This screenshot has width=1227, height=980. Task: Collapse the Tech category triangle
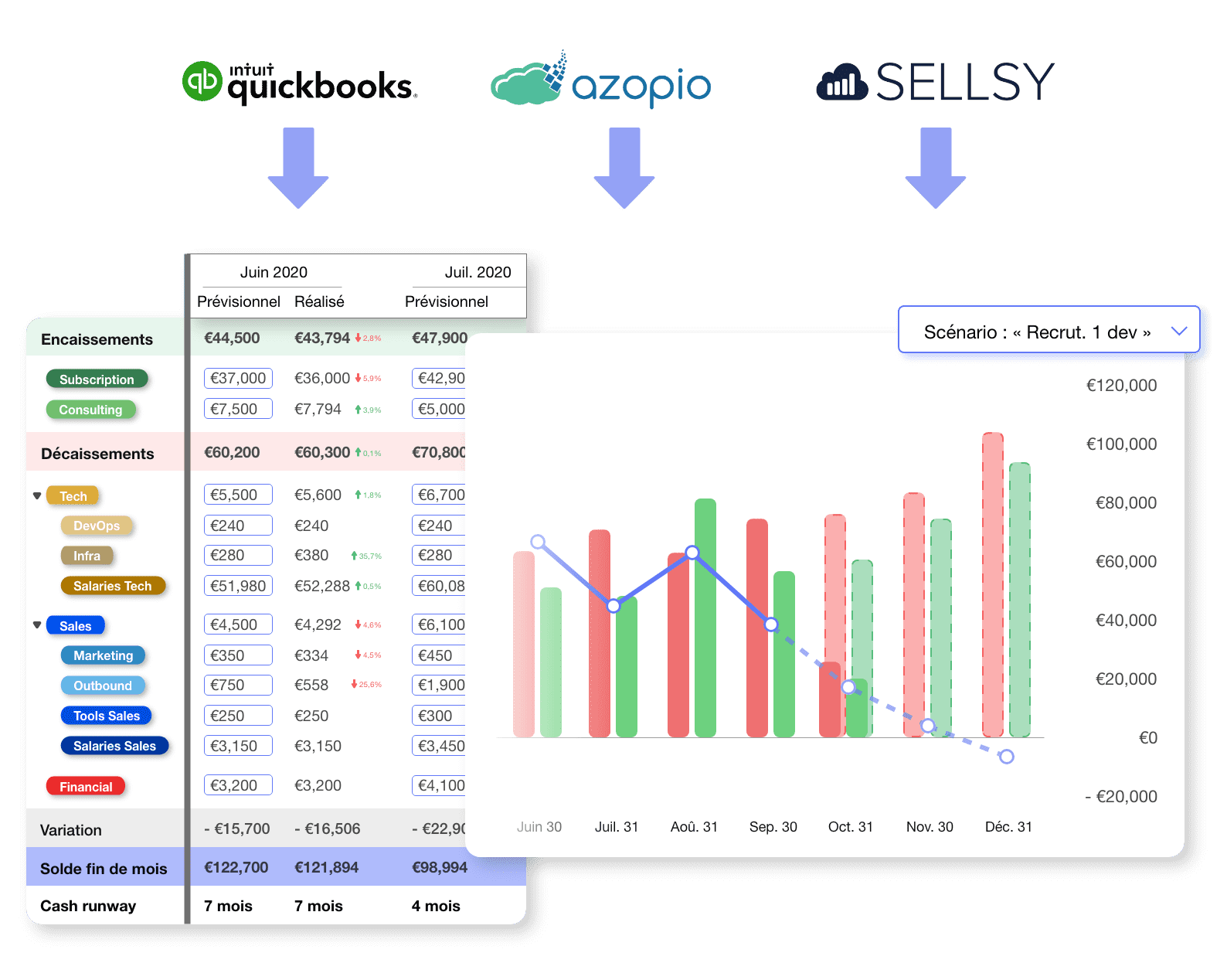(37, 495)
